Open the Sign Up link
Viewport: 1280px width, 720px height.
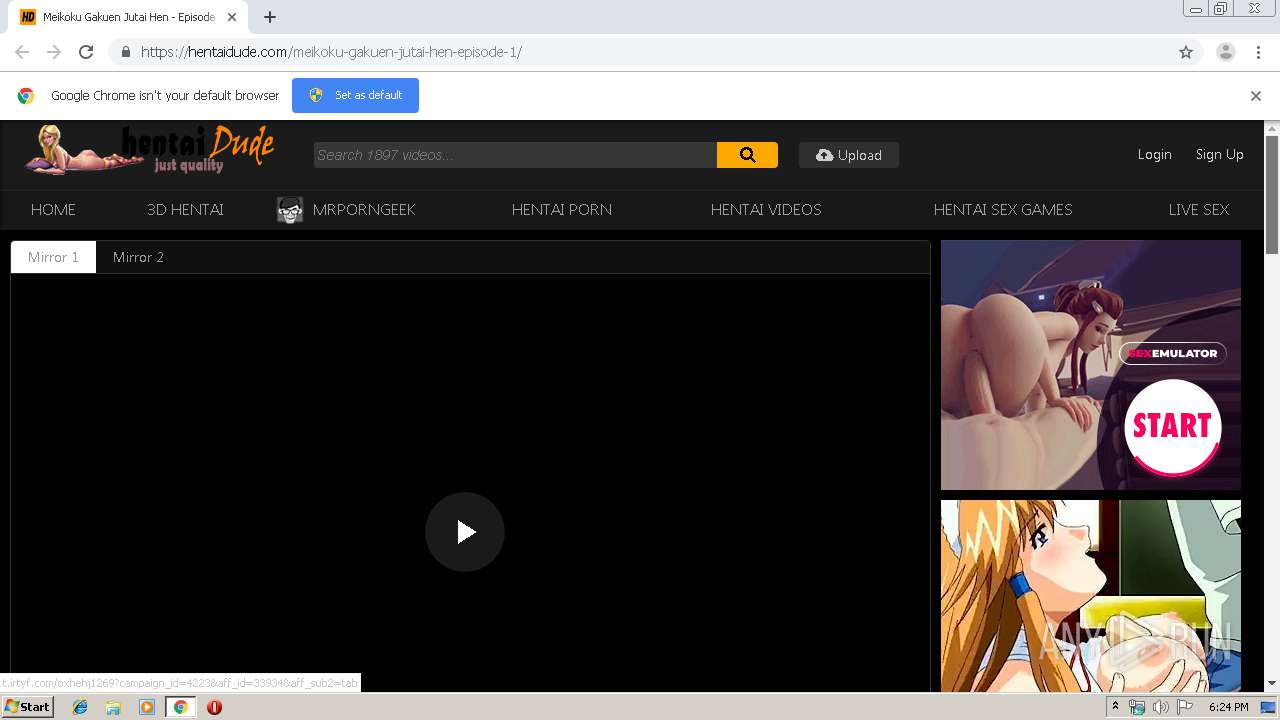point(1219,154)
